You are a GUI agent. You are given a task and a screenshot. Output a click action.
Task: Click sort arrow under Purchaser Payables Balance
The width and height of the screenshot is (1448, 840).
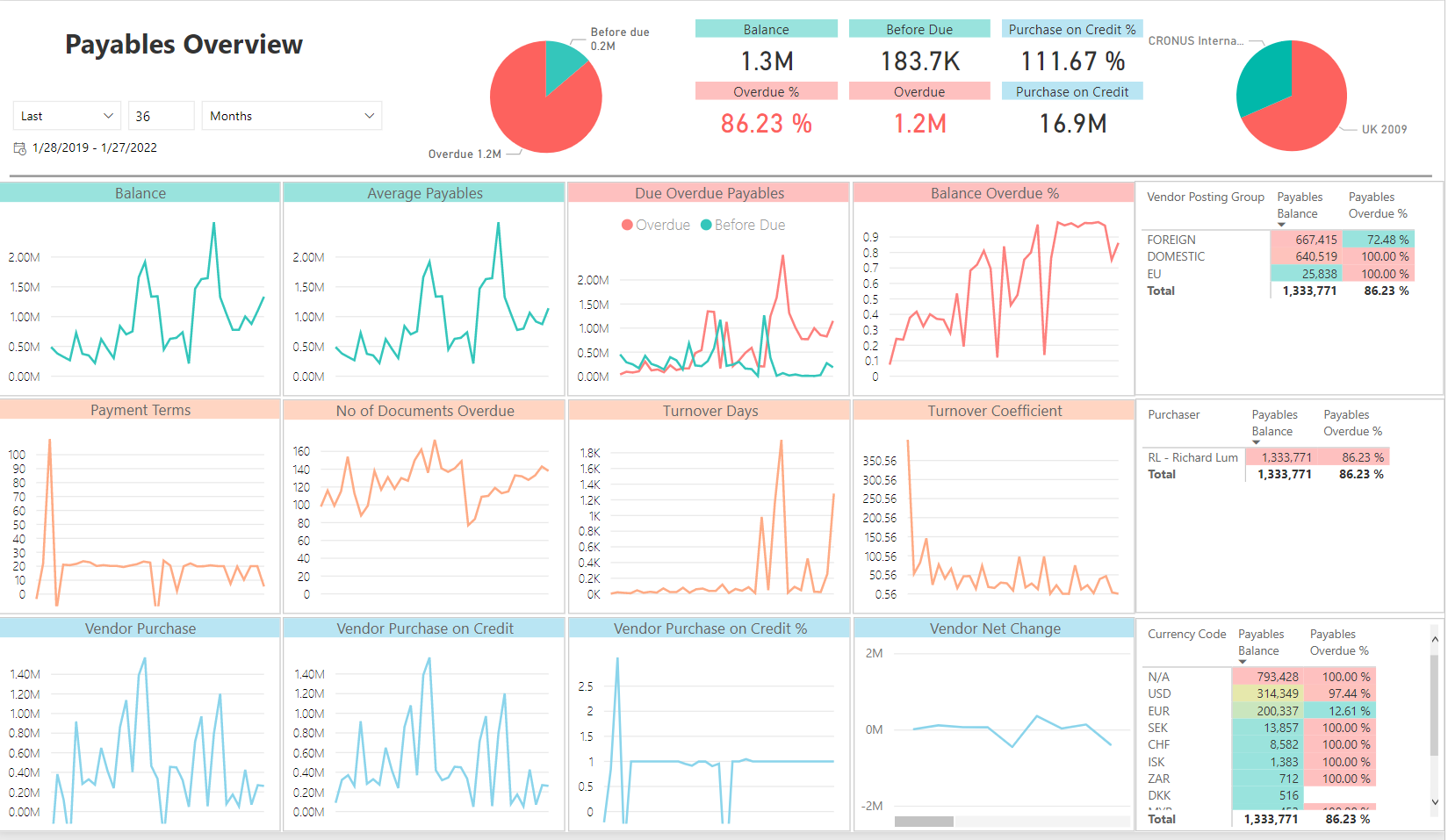(1256, 442)
